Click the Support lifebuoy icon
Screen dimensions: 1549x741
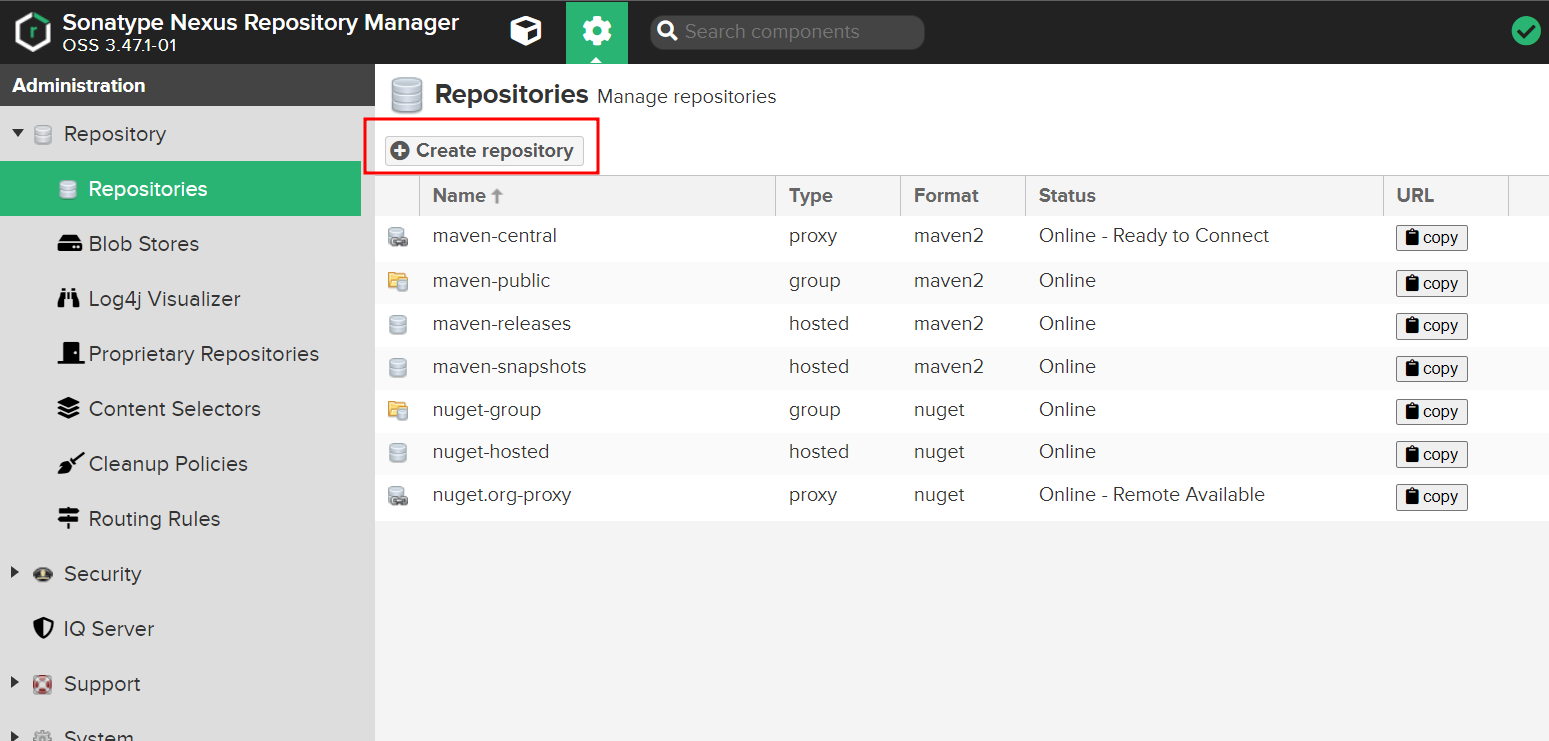(43, 684)
